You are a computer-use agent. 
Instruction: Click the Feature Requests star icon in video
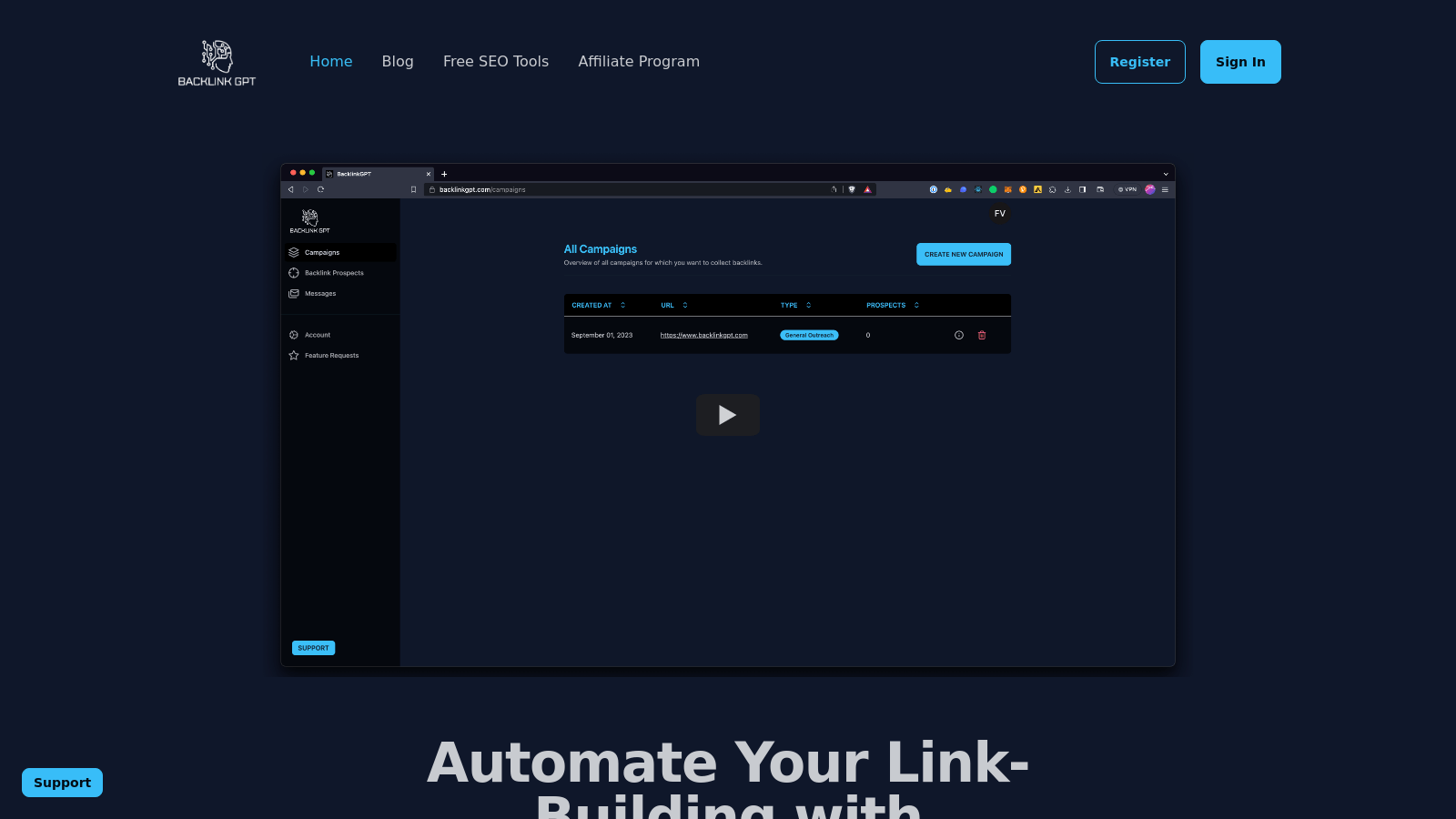tap(294, 356)
